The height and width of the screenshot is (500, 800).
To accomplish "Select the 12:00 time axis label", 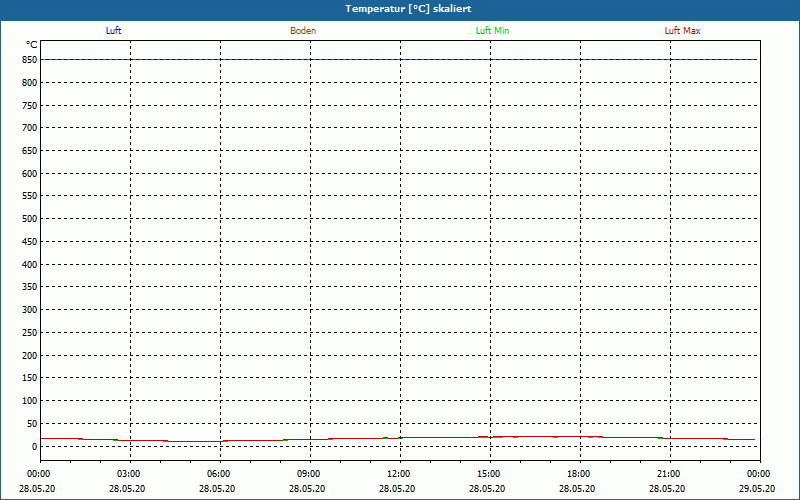I will (x=399, y=474).
